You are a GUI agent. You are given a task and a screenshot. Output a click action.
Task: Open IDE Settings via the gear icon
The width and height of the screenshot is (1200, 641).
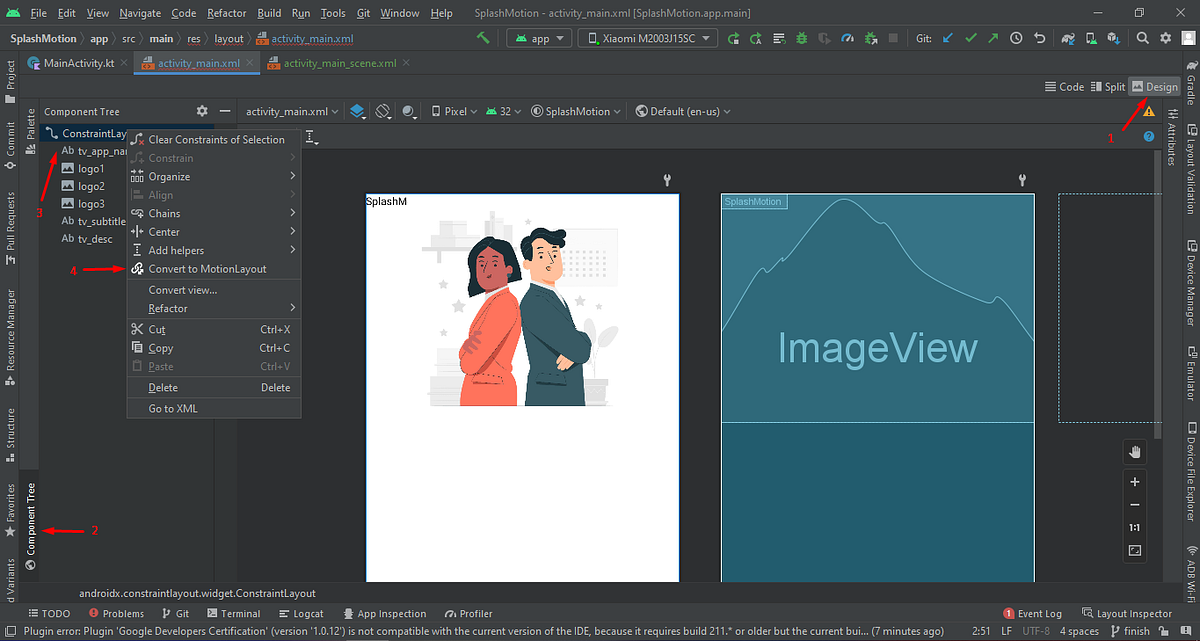(x=1165, y=37)
